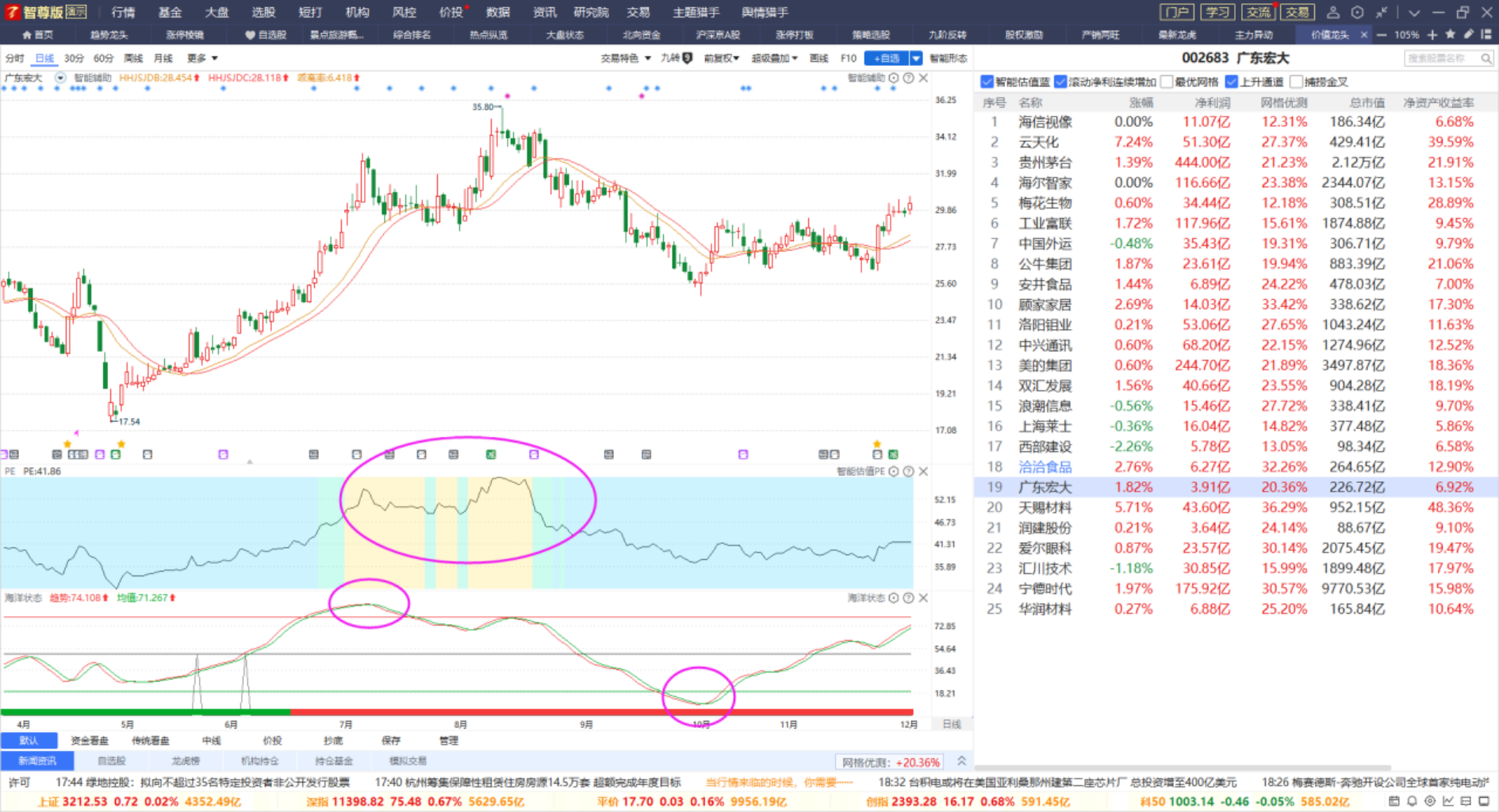Open the 研究院 menu

591,12
